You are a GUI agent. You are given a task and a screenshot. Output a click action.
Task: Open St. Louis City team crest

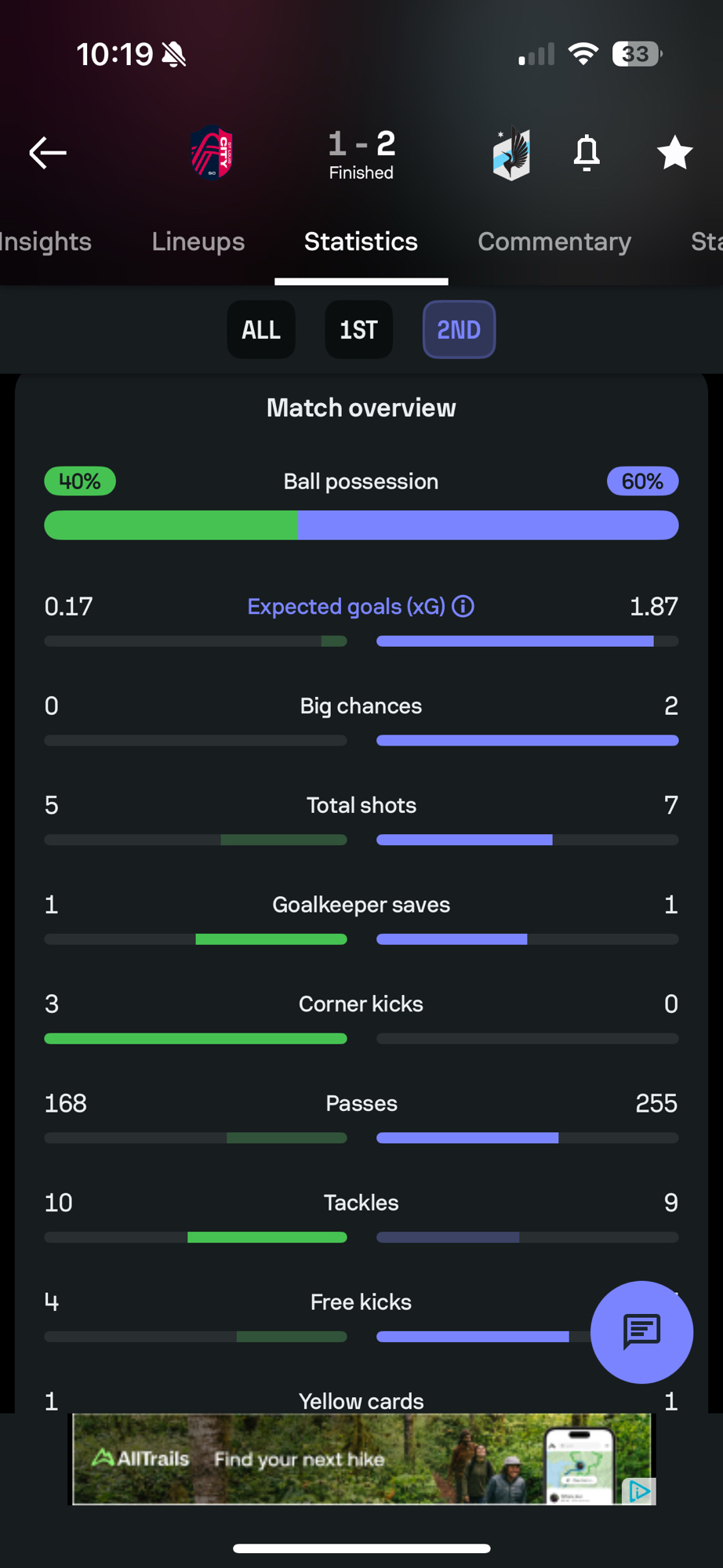click(x=213, y=153)
